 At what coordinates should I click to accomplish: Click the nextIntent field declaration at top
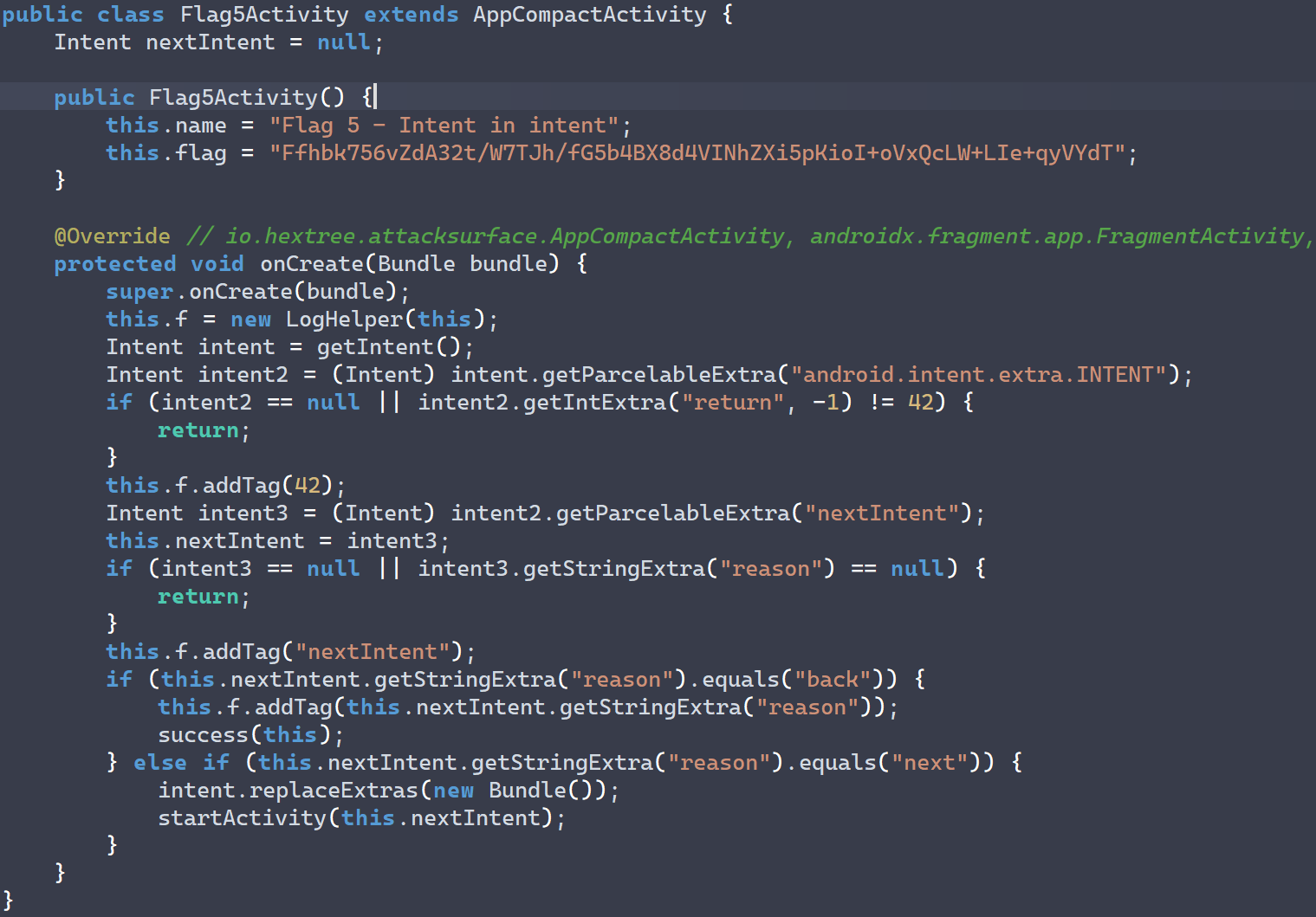click(x=210, y=42)
